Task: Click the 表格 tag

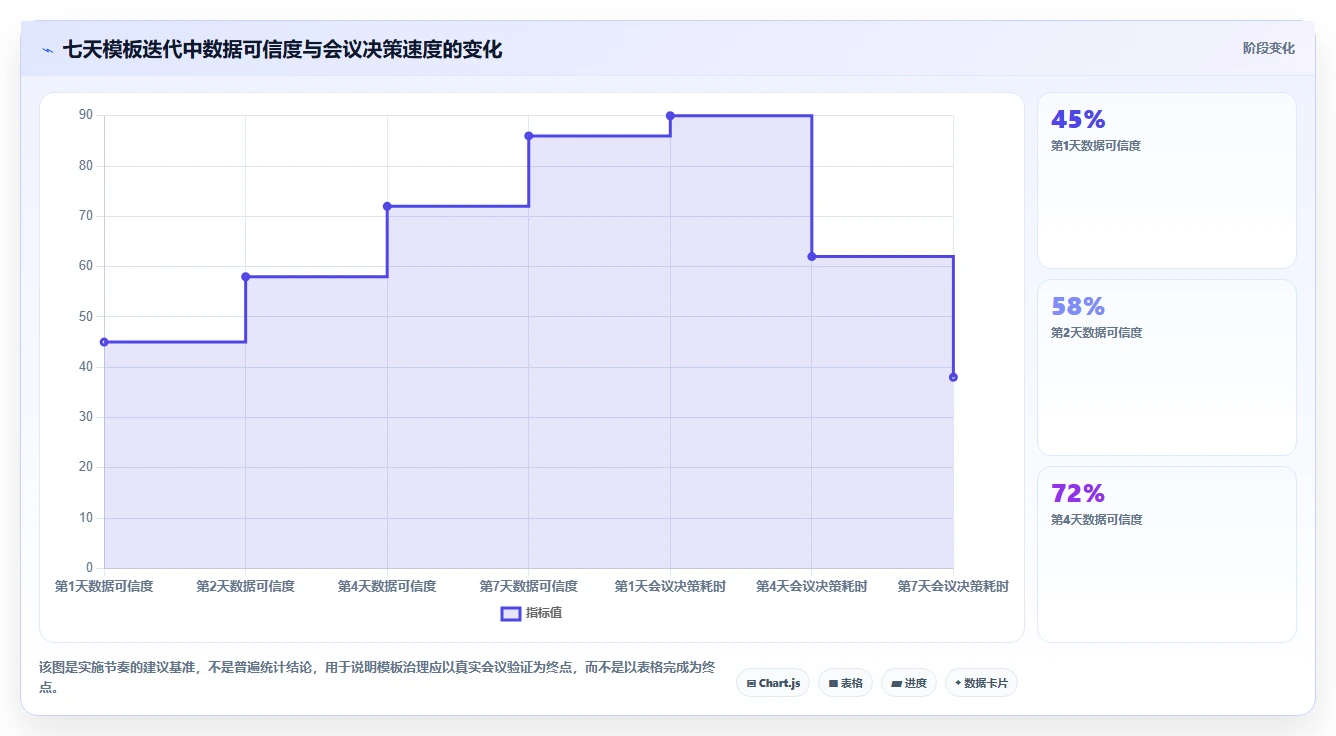Action: tap(845, 683)
